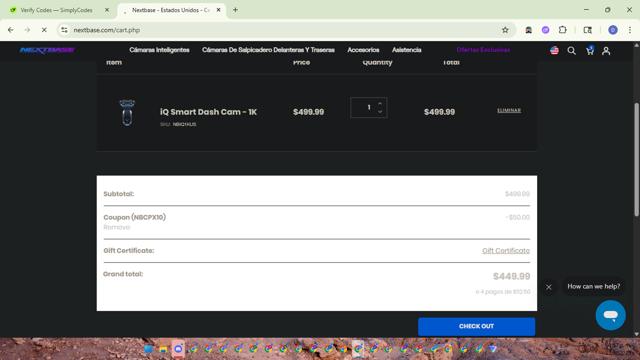This screenshot has height=360, width=640.
Task: Dismiss the 'How can we help?' popup
Action: (549, 287)
